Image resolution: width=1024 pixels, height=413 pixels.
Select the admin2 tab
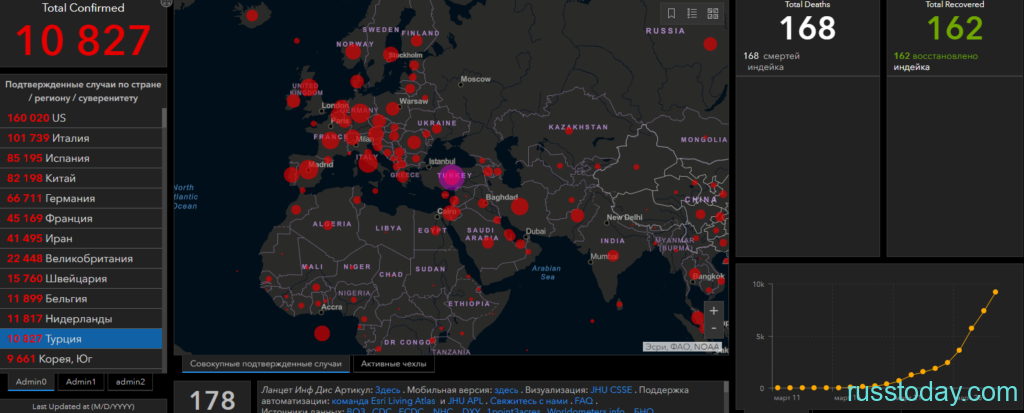(x=130, y=382)
